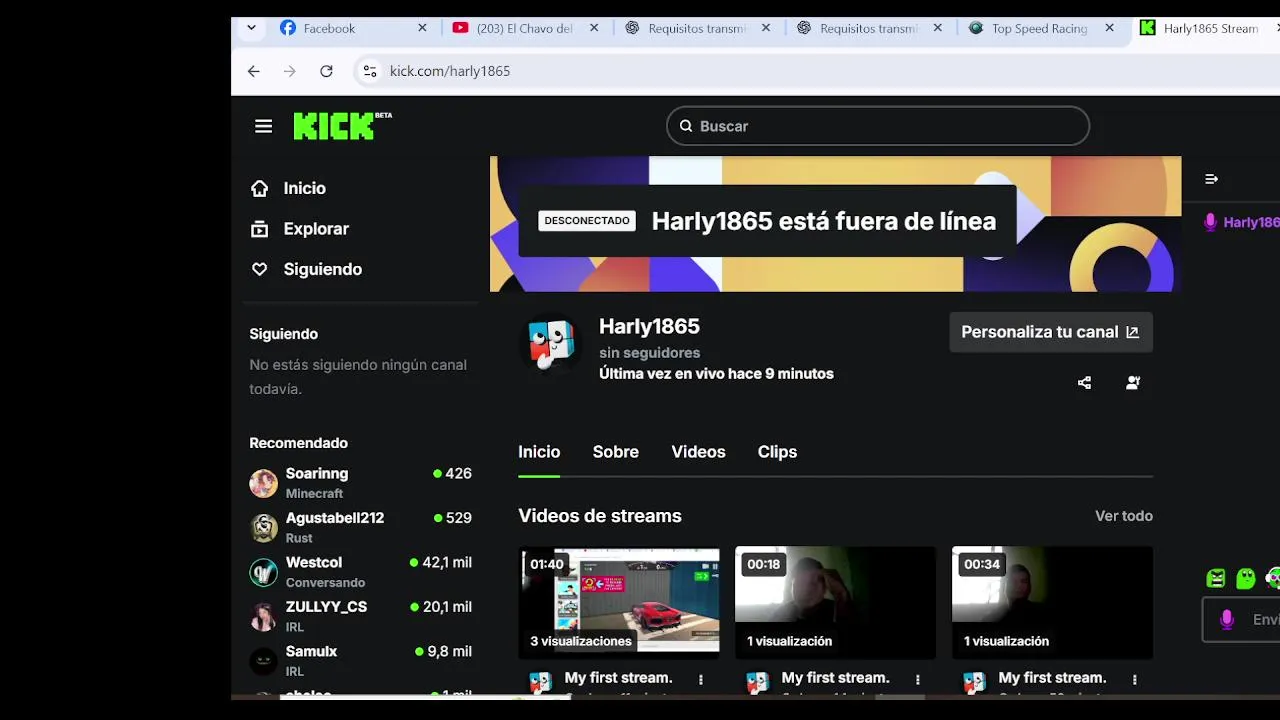Image resolution: width=1280 pixels, height=720 pixels.
Task: Click Samulx channel name
Action: (x=311, y=651)
